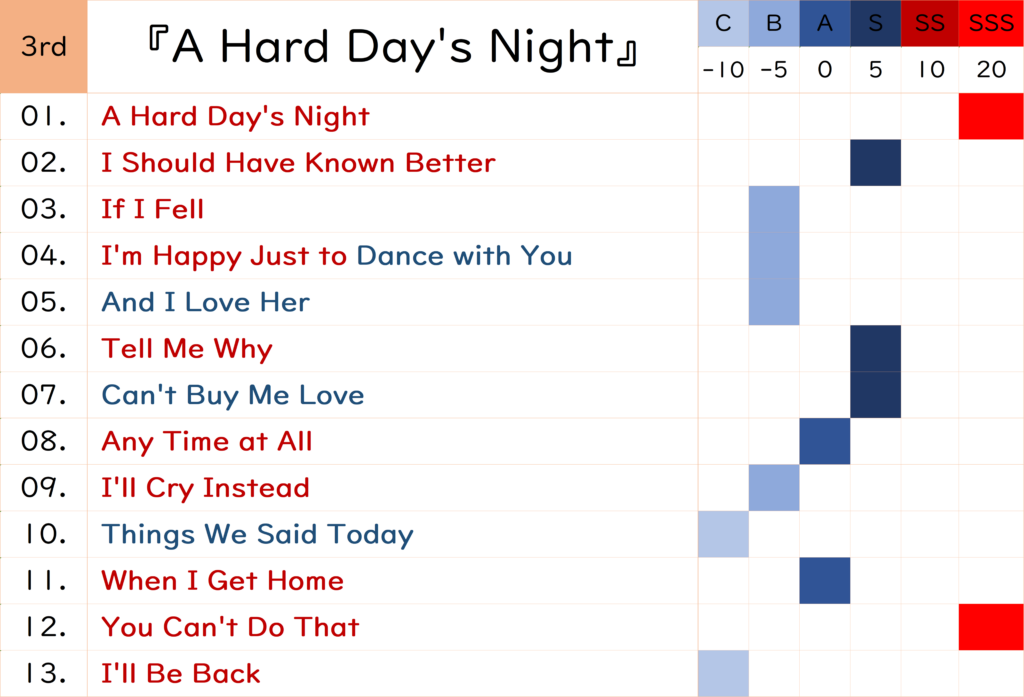The width and height of the screenshot is (1024, 697).
Task: Choose the 'You Can't Do That' track
Action: [230, 627]
